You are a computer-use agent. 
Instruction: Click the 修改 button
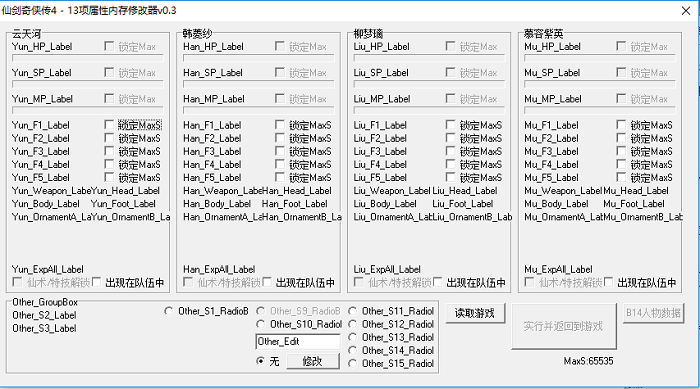click(312, 361)
